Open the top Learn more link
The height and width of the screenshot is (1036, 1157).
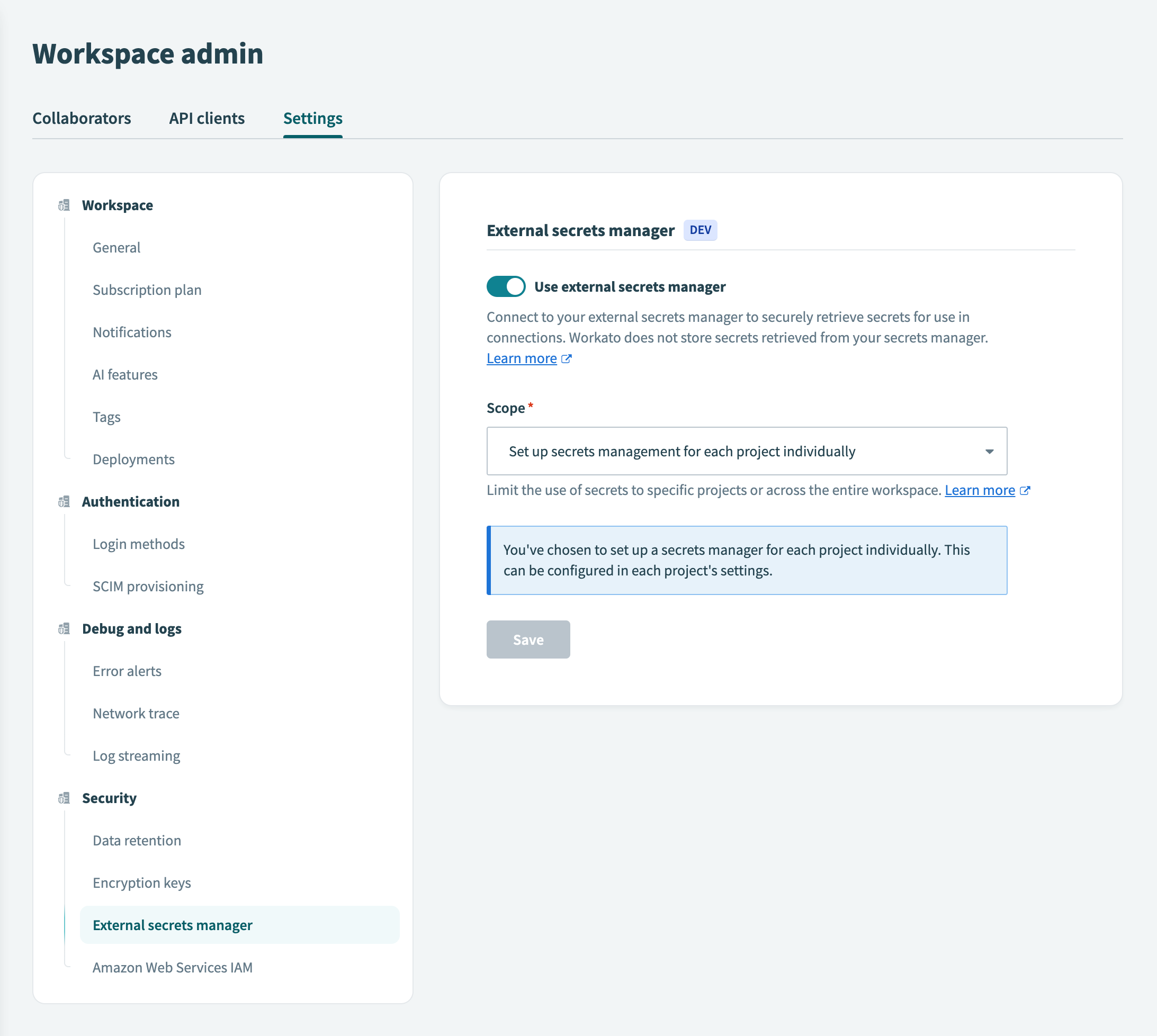[522, 358]
